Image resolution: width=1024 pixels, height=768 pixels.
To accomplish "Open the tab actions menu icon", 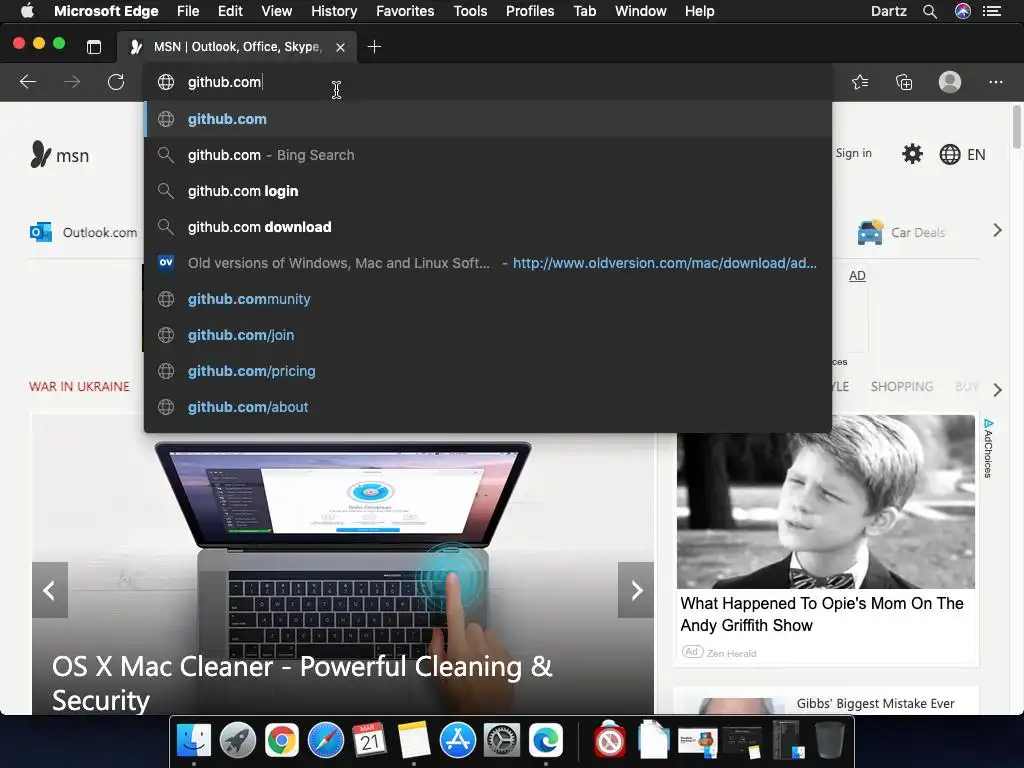I will (x=94, y=46).
